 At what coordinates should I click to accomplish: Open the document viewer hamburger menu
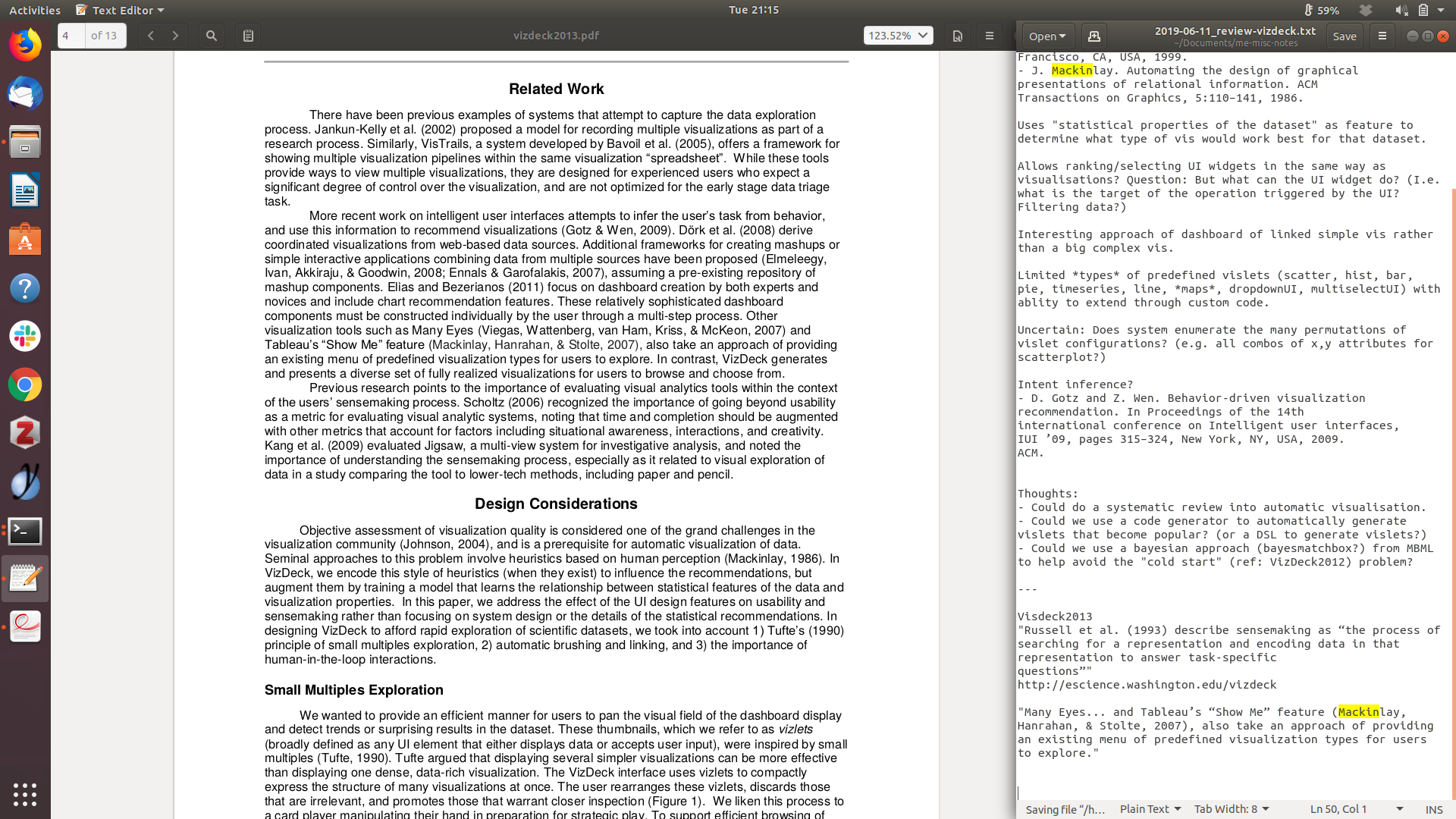(989, 36)
